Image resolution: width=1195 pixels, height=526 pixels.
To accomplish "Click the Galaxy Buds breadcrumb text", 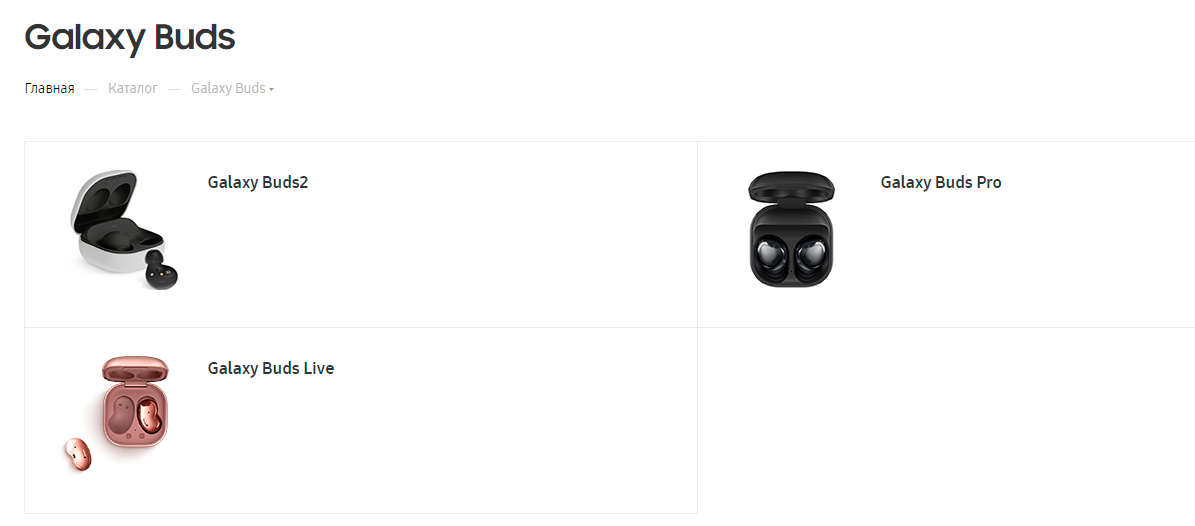I will click(x=228, y=88).
